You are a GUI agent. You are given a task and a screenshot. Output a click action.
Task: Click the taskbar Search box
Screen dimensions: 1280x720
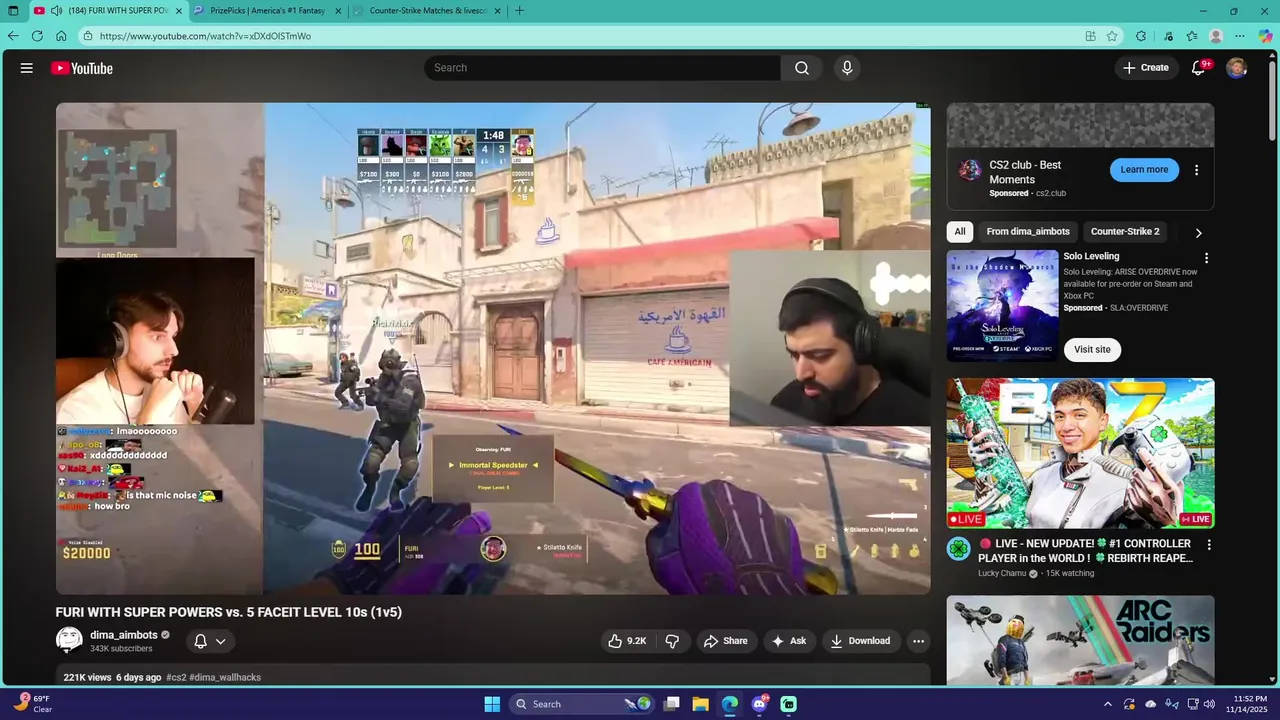tap(582, 704)
